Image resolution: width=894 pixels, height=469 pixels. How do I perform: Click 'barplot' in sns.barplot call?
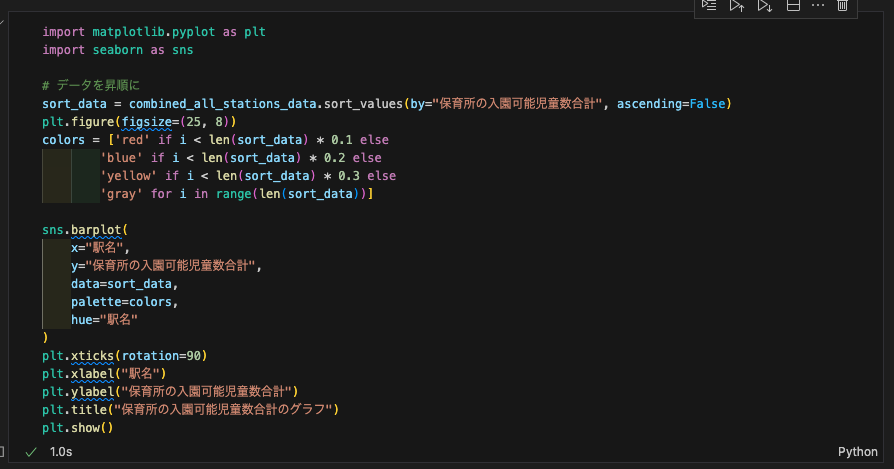coord(96,230)
